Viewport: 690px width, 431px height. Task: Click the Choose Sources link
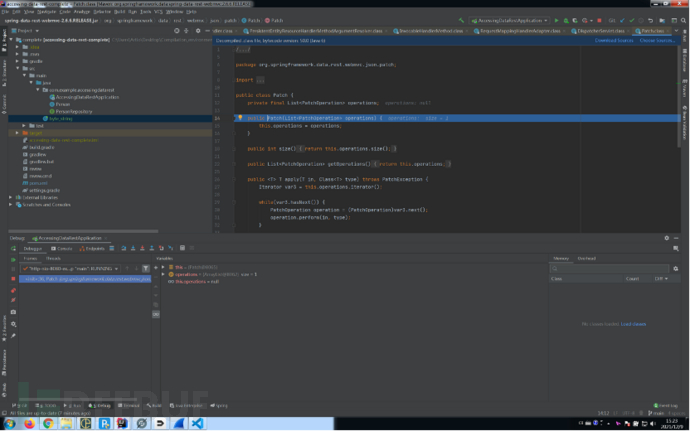click(657, 41)
